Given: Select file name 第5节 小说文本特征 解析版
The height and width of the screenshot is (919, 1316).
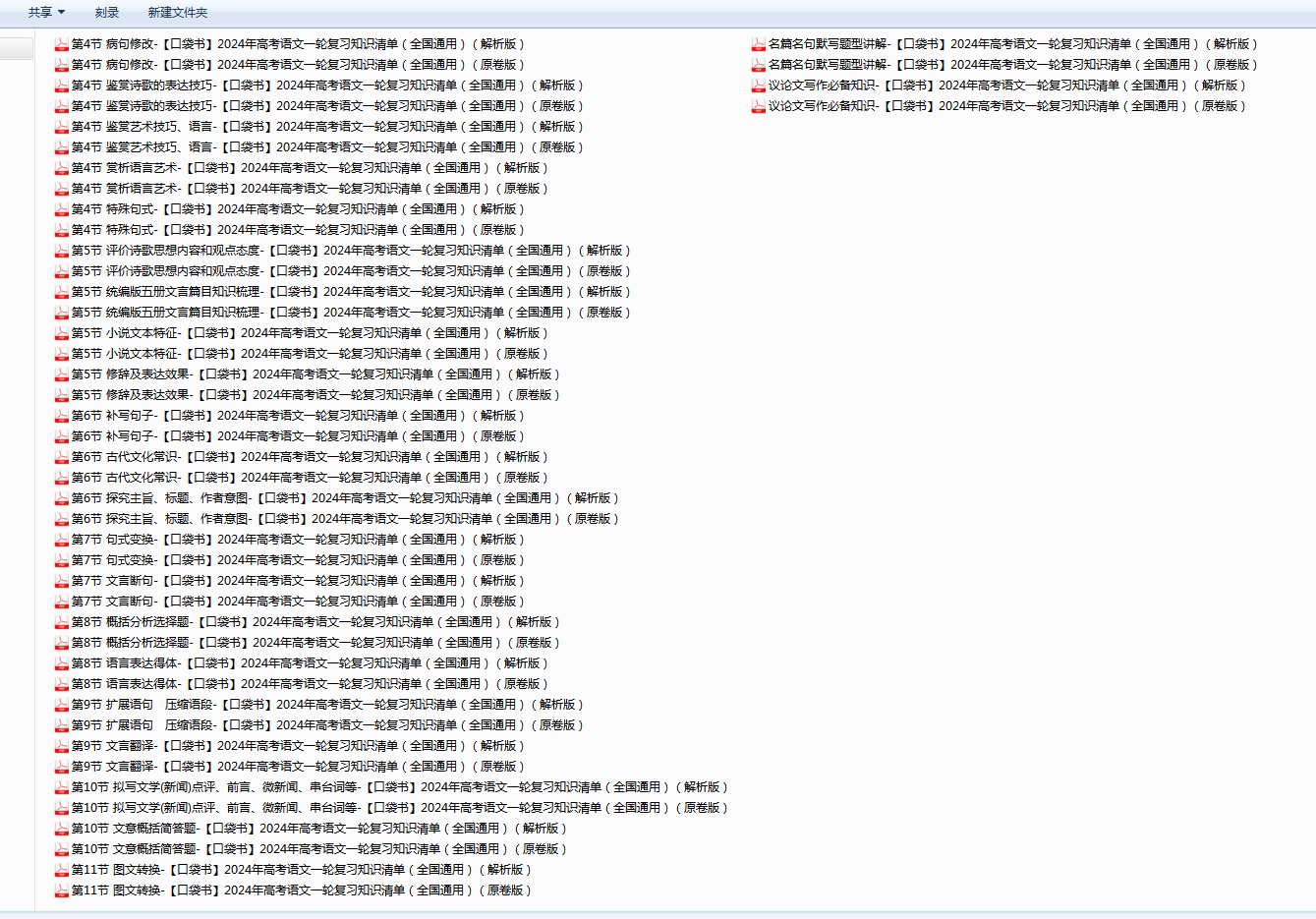Looking at the screenshot, I should [310, 333].
